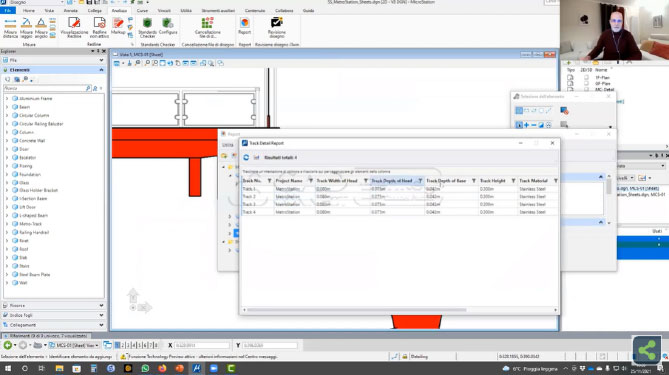Screen dimensions: 669x375
Task: Open the Standards Checker tool
Action: click(x=147, y=28)
